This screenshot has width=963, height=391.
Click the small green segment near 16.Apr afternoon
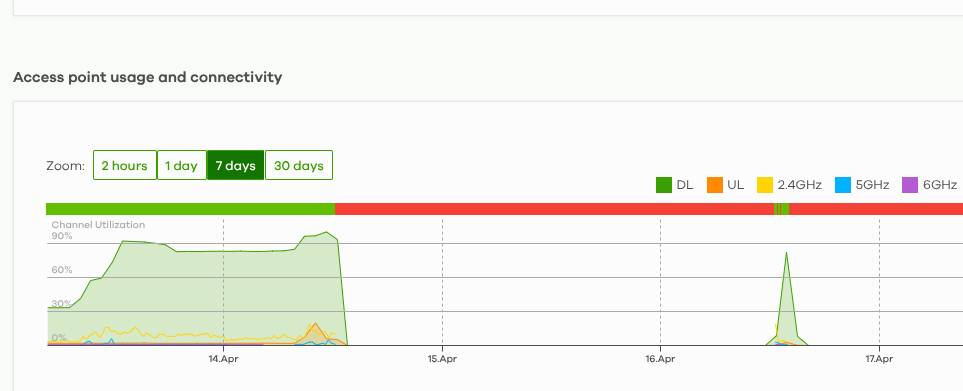tap(785, 209)
